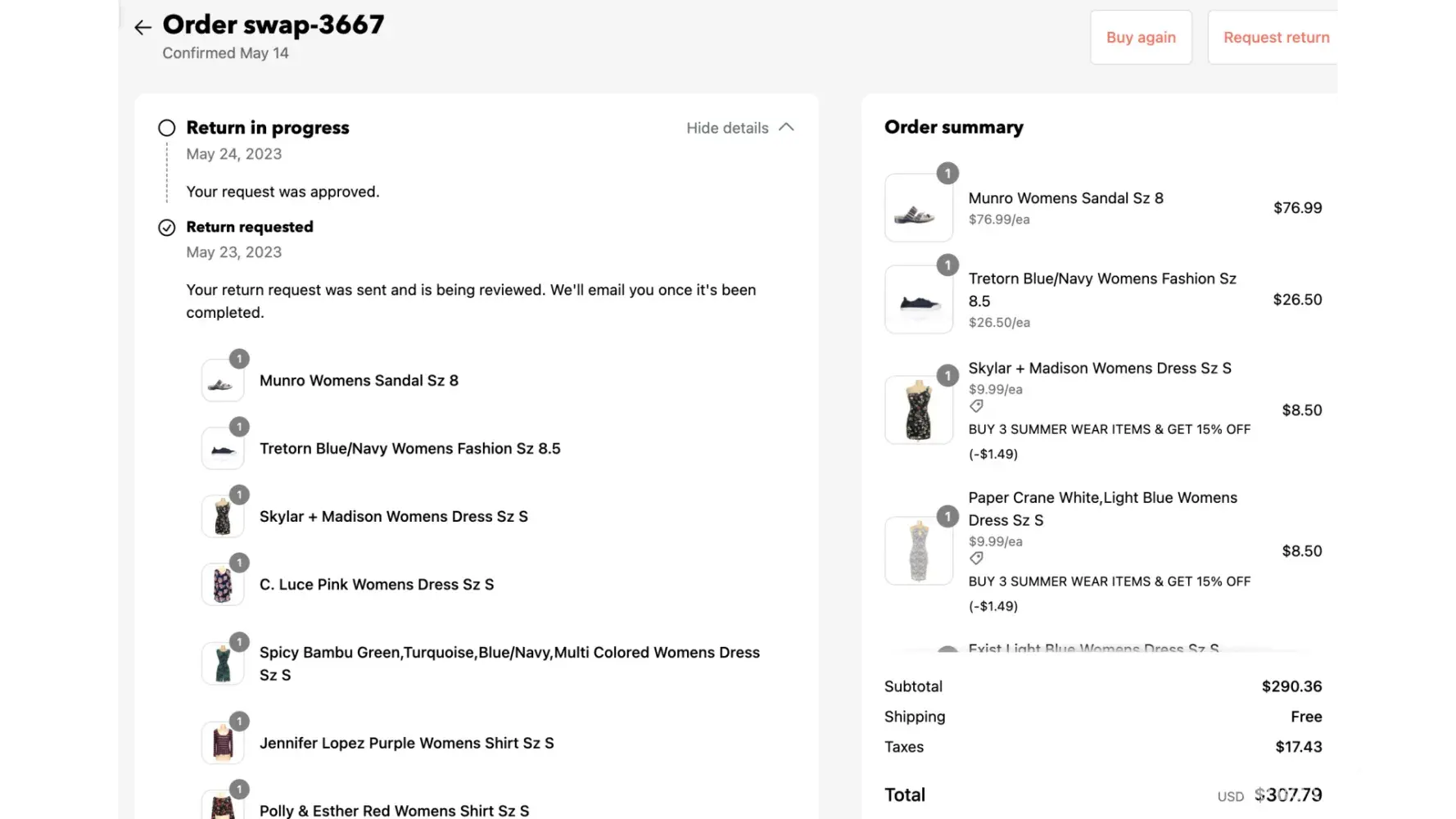Click the Return requested checkmark icon
This screenshot has width=1456, height=819.
(167, 228)
